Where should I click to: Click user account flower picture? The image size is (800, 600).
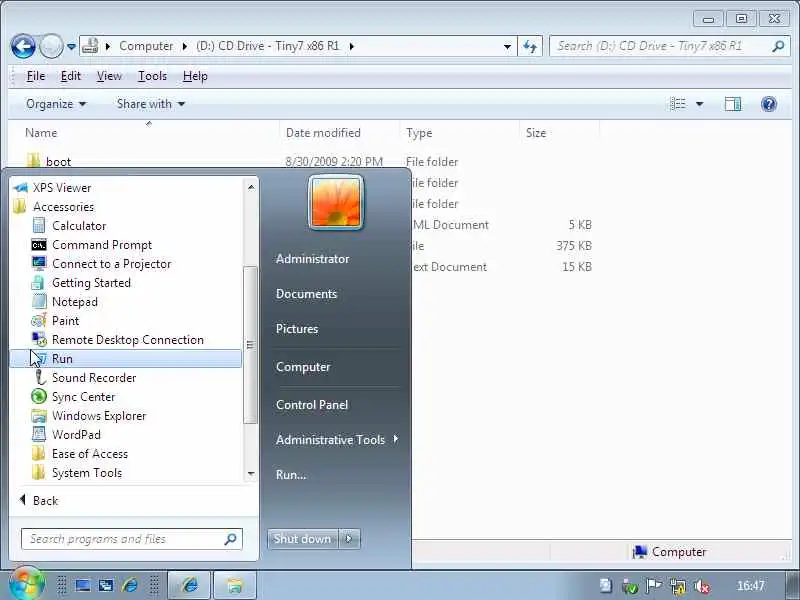336,203
